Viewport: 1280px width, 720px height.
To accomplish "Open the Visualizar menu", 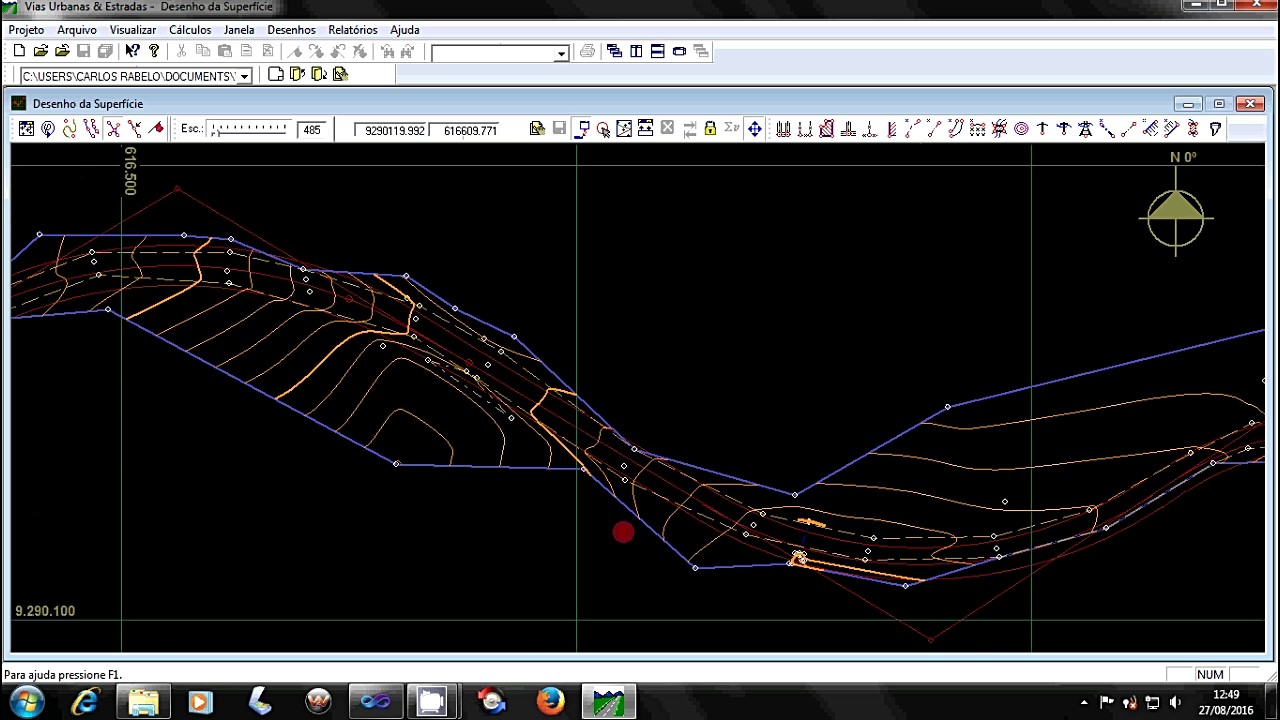I will pos(133,30).
